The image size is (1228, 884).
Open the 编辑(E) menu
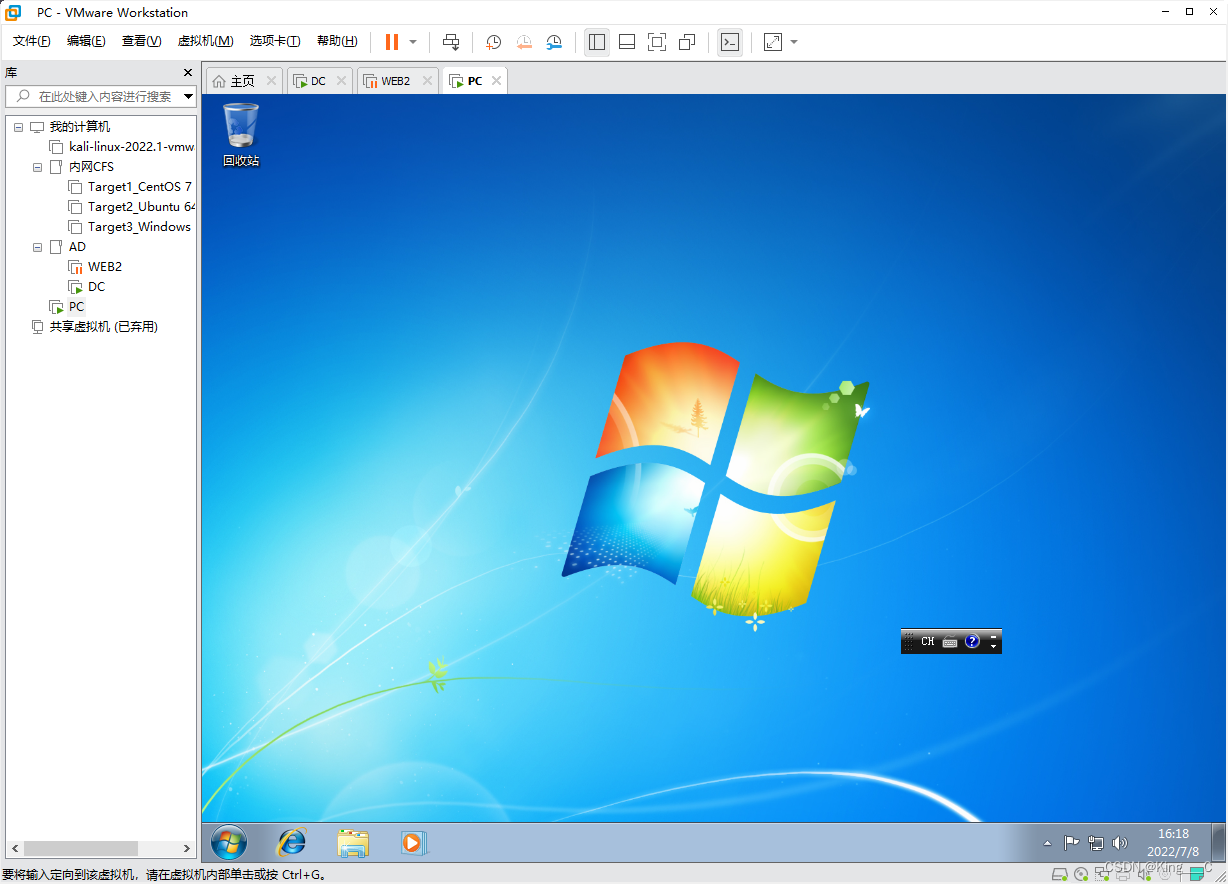pyautogui.click(x=86, y=41)
